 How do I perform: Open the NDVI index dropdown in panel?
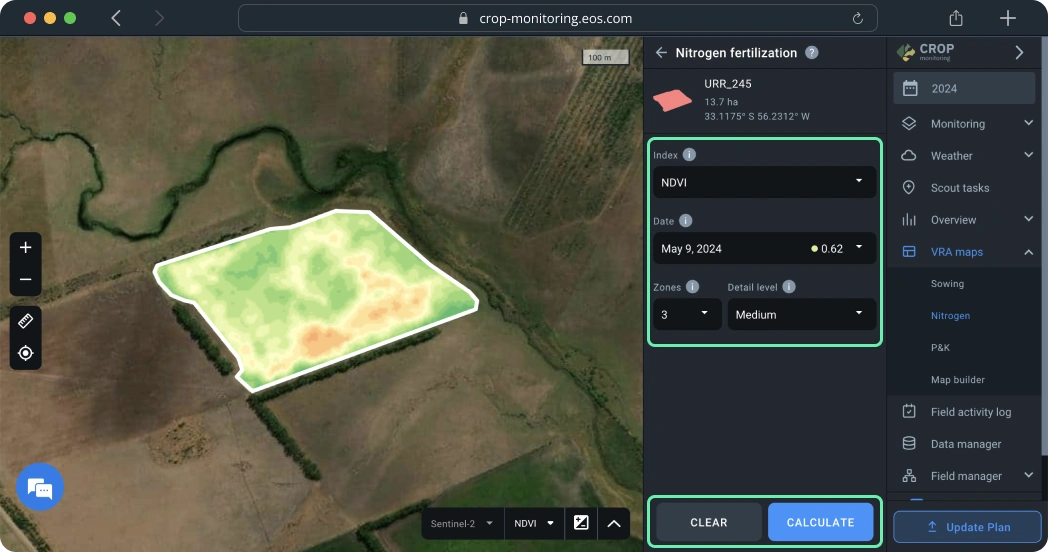[764, 182]
